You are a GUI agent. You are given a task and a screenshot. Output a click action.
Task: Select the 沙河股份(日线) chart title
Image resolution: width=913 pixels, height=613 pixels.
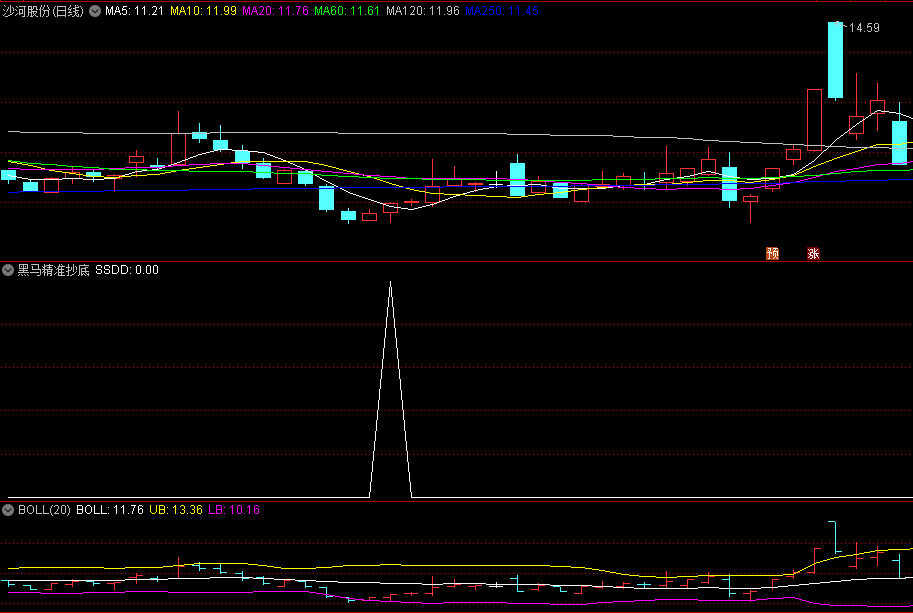pos(43,11)
